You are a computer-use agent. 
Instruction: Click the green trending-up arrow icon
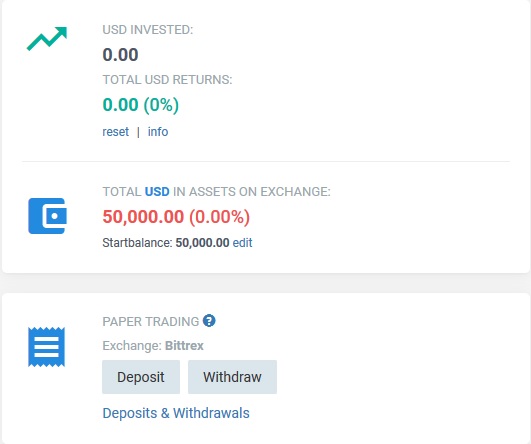pyautogui.click(x=47, y=38)
